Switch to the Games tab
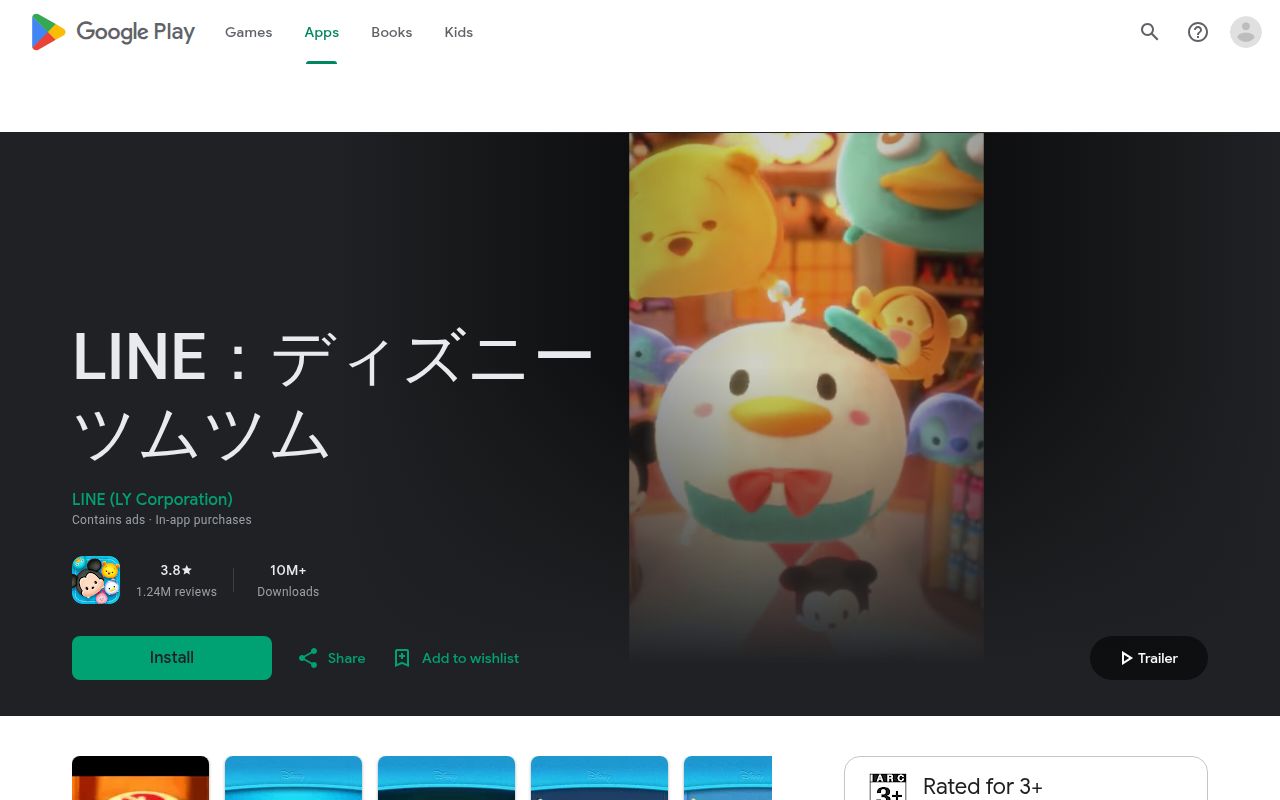The height and width of the screenshot is (800, 1280). point(248,32)
